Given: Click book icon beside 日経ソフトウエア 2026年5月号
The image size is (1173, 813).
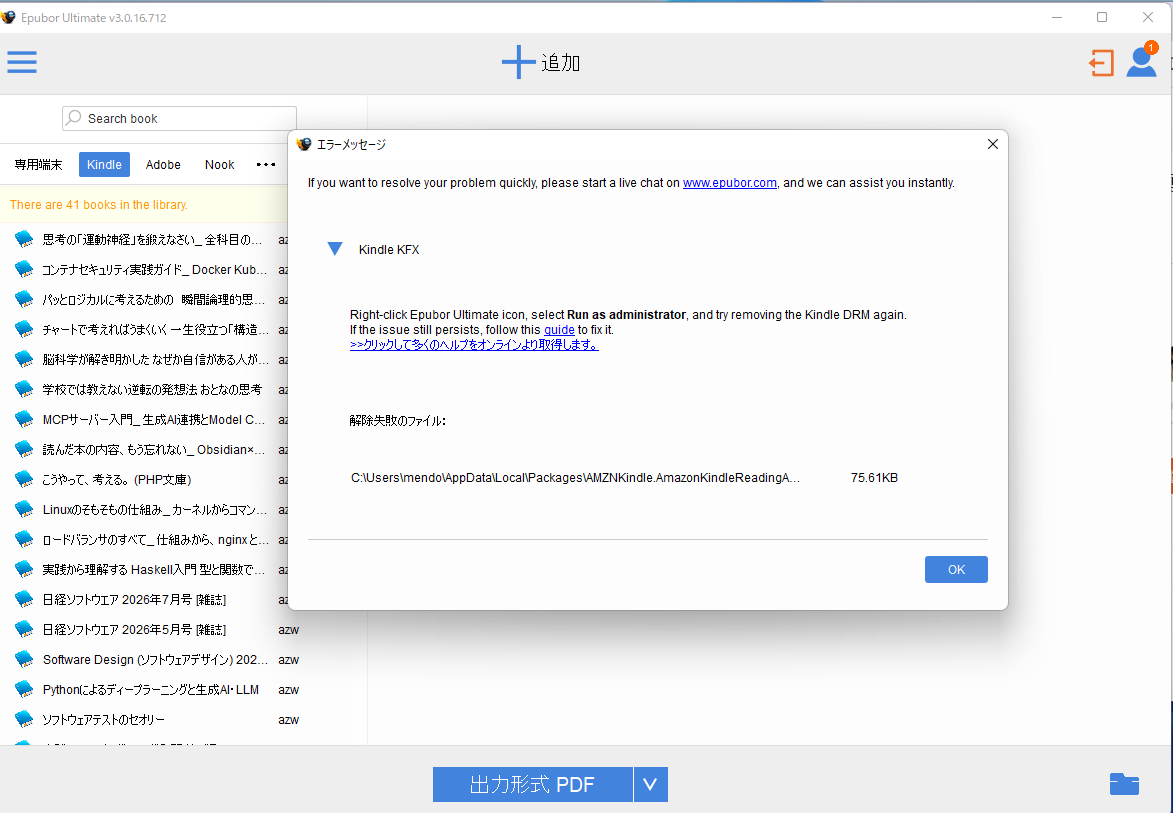Looking at the screenshot, I should [x=24, y=629].
